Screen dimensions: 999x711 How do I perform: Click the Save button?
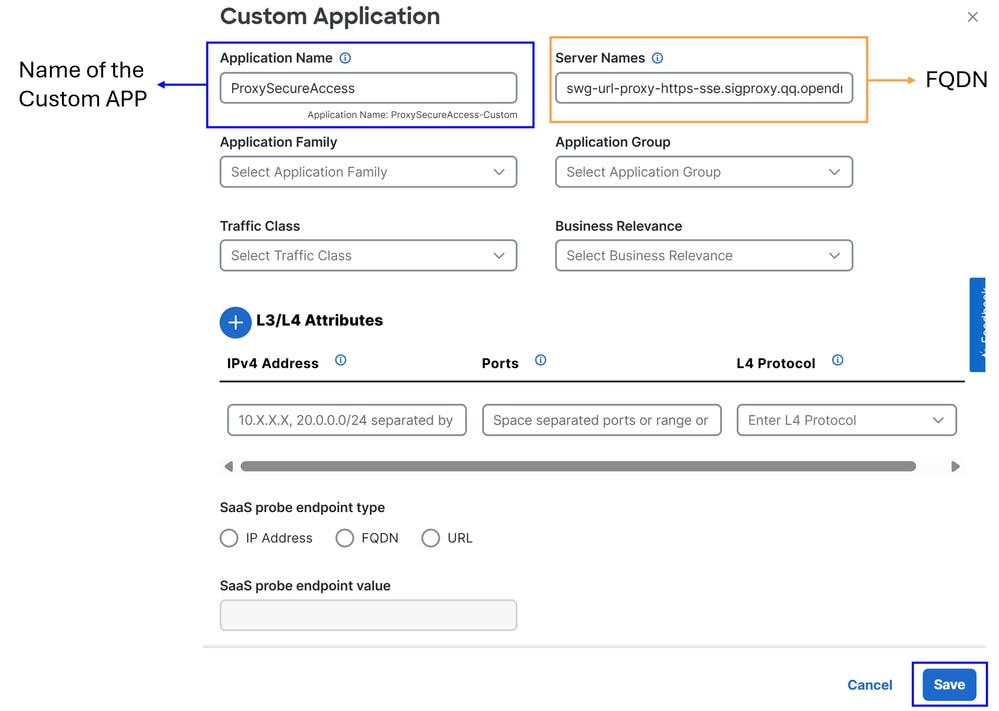[948, 684]
